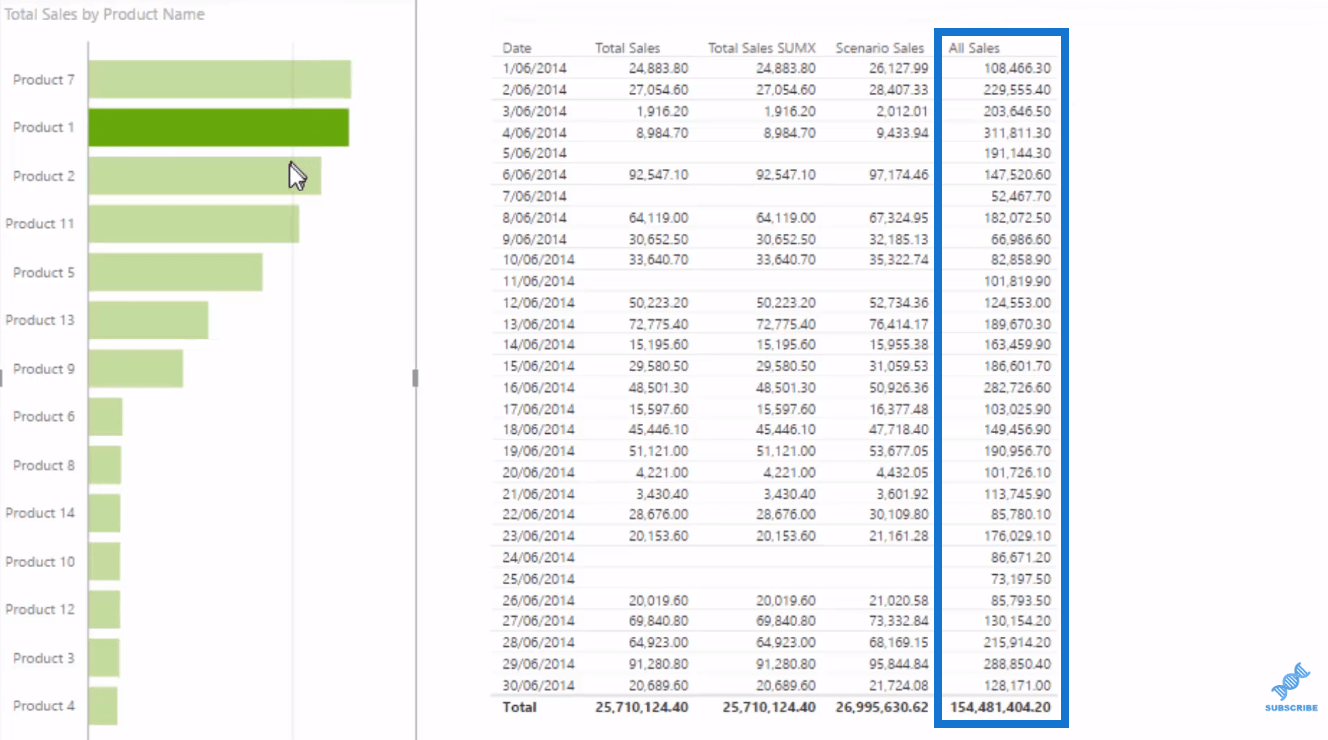Click the Total row label
Image resolution: width=1328 pixels, height=740 pixels.
pyautogui.click(x=519, y=707)
